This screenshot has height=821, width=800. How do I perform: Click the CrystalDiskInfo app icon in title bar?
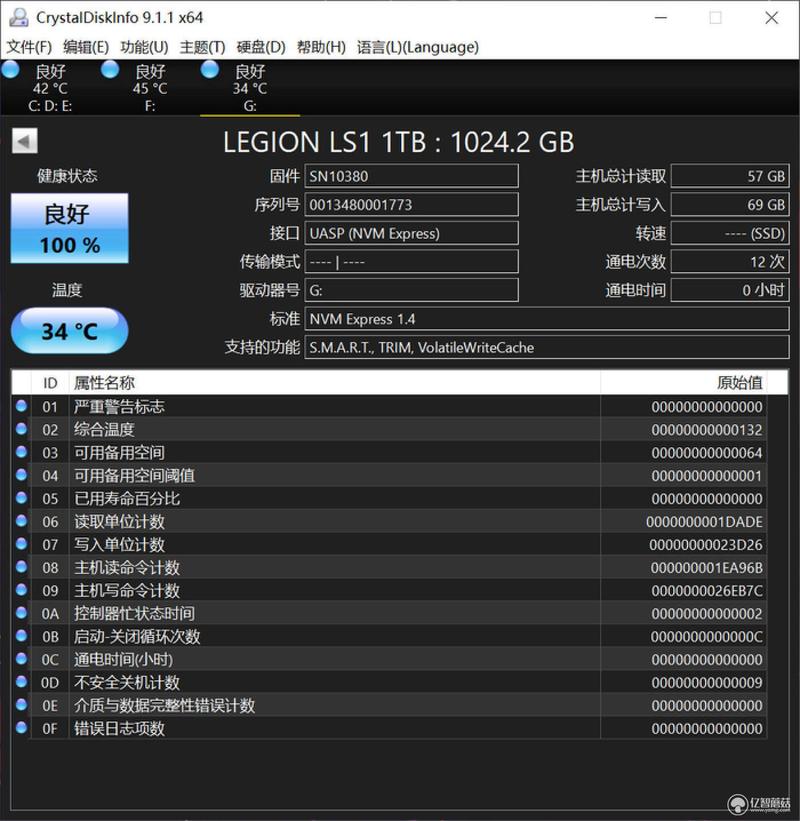(x=19, y=17)
